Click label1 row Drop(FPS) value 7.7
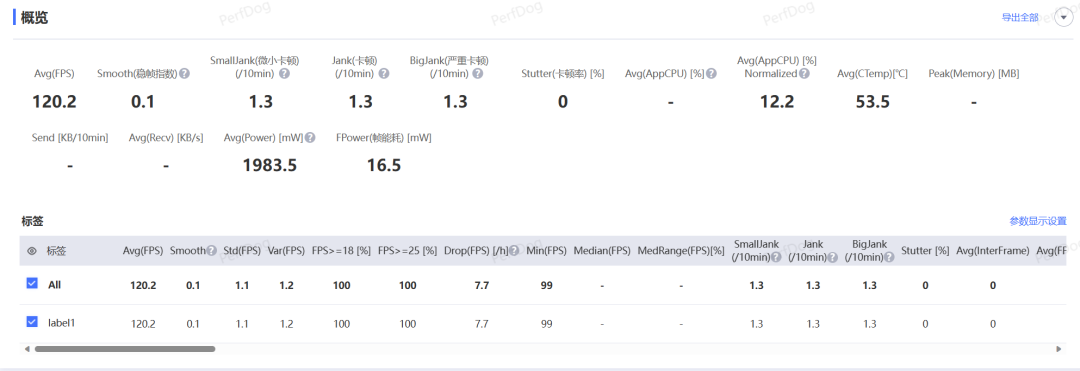Image resolution: width=1080 pixels, height=371 pixels. pyautogui.click(x=481, y=324)
